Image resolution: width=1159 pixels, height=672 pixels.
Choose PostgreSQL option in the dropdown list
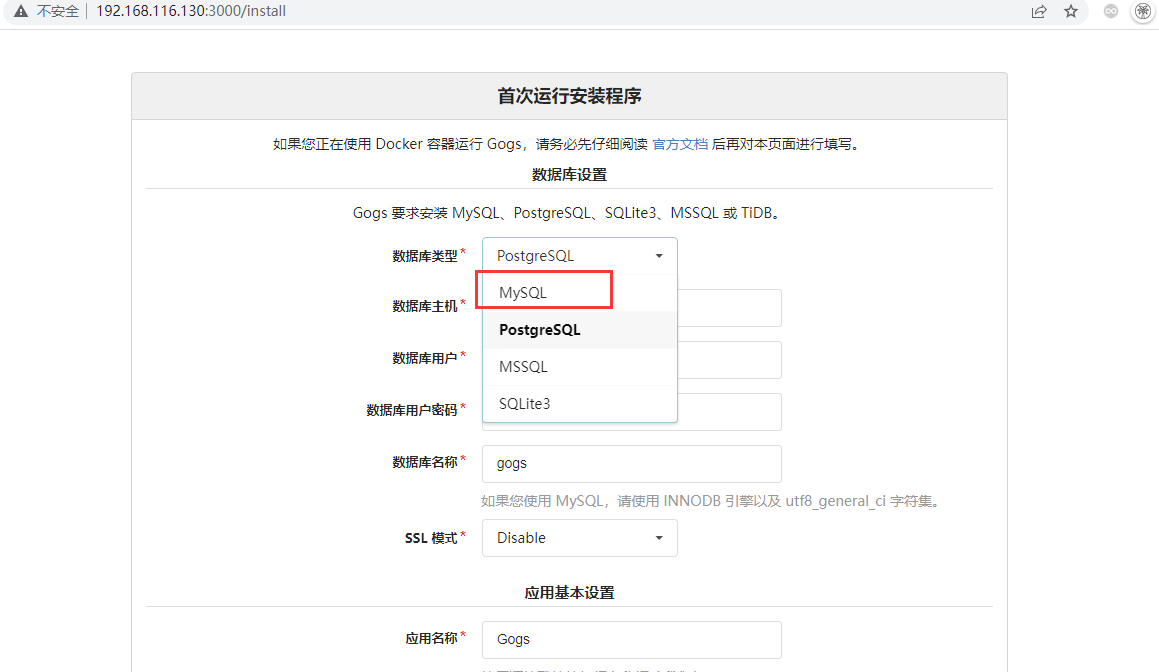(x=580, y=330)
